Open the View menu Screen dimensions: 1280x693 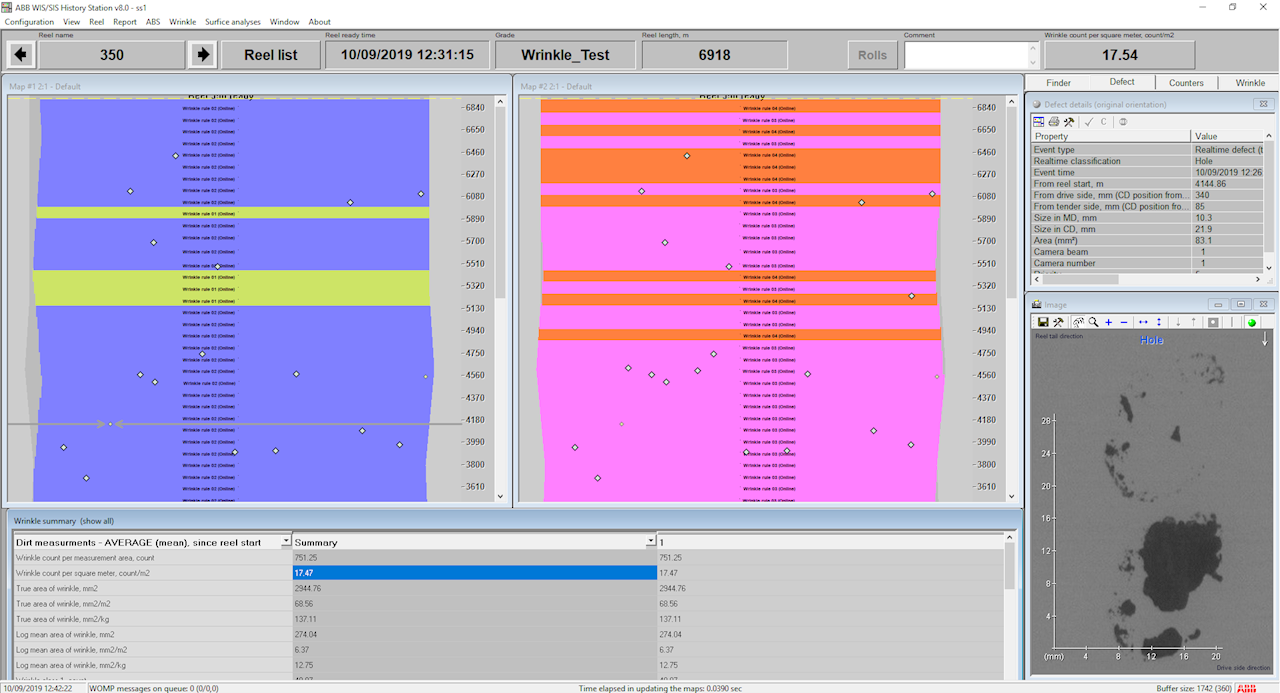click(x=71, y=21)
